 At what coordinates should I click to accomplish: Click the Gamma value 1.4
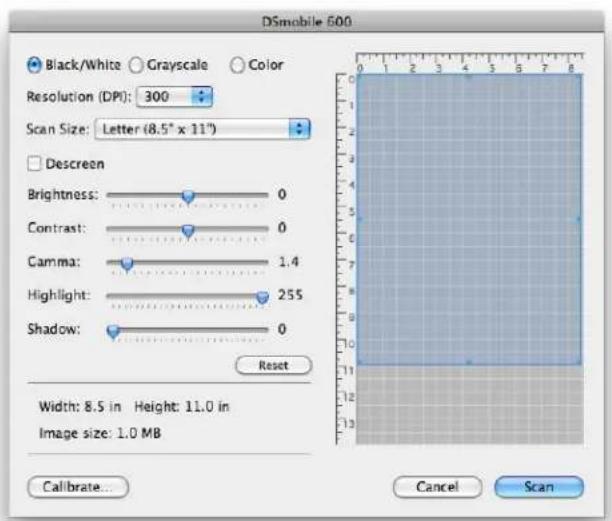coord(289,262)
